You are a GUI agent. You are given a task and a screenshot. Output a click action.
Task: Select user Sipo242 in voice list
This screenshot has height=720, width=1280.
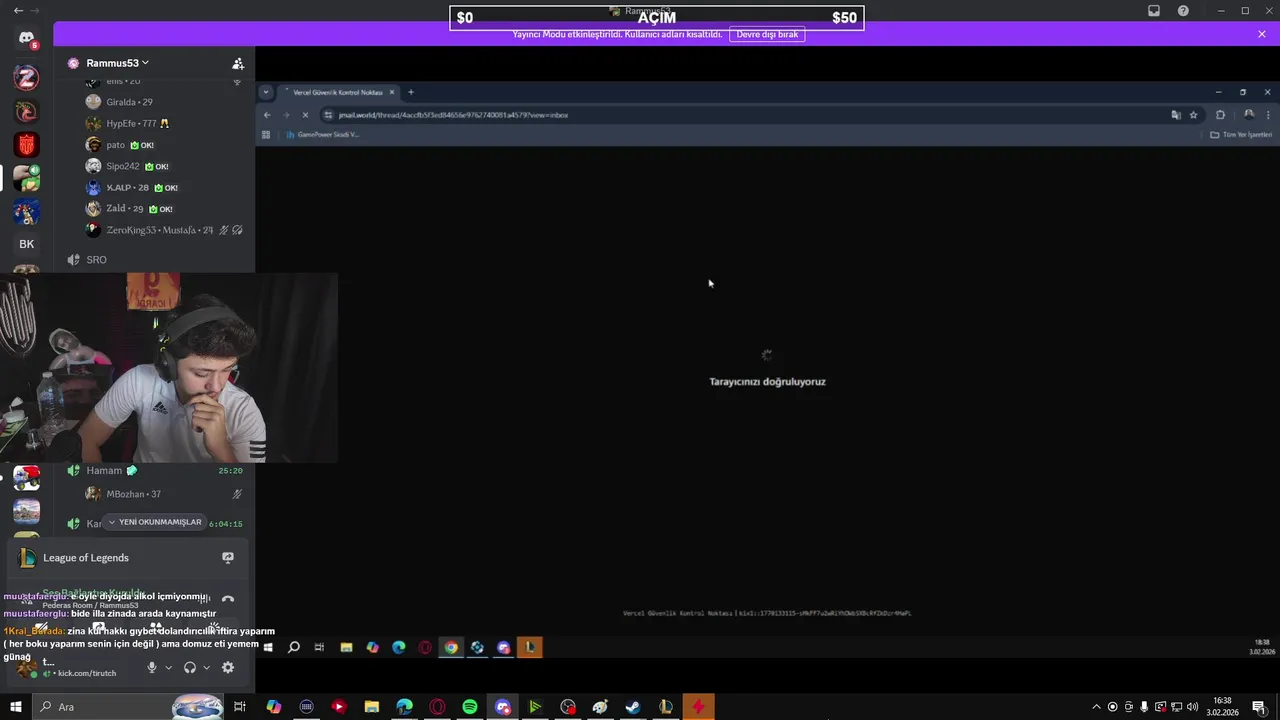pyautogui.click(x=127, y=166)
